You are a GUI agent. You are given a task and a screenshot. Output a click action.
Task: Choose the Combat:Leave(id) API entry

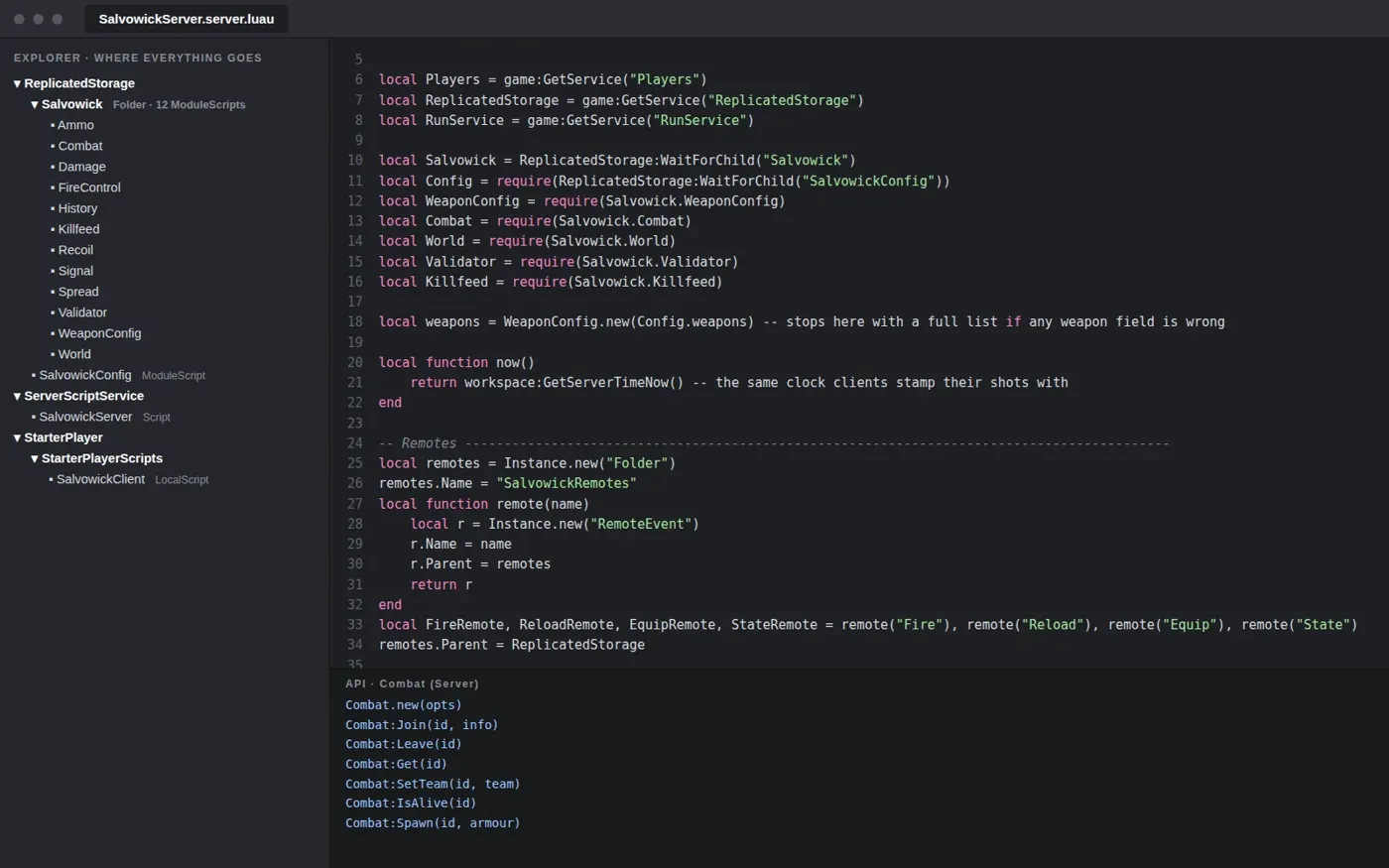(403, 744)
